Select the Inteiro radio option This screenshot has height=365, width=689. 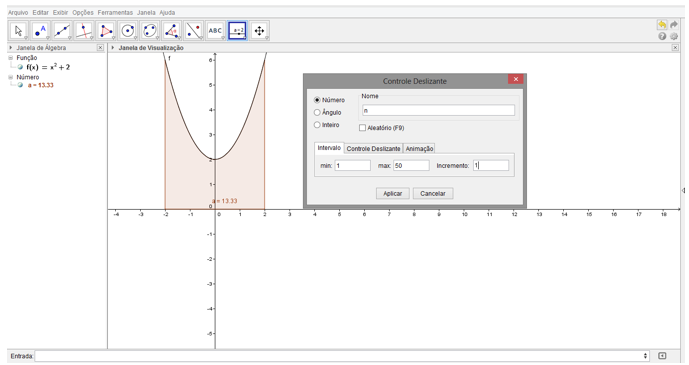click(317, 125)
